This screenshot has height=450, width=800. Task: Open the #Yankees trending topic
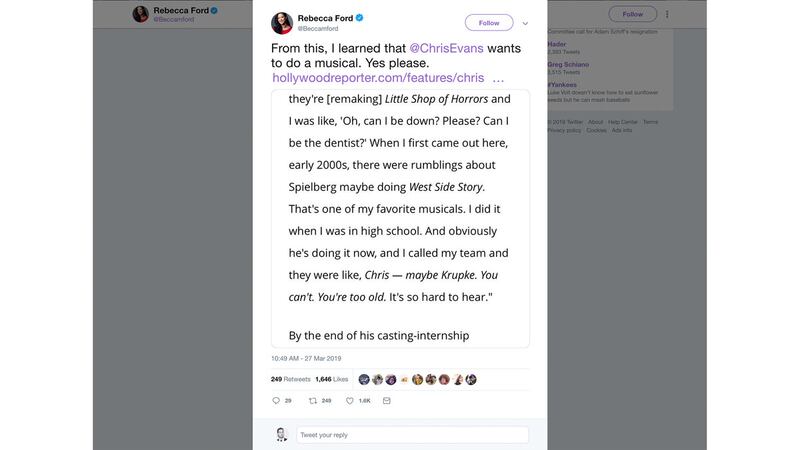[x=563, y=84]
